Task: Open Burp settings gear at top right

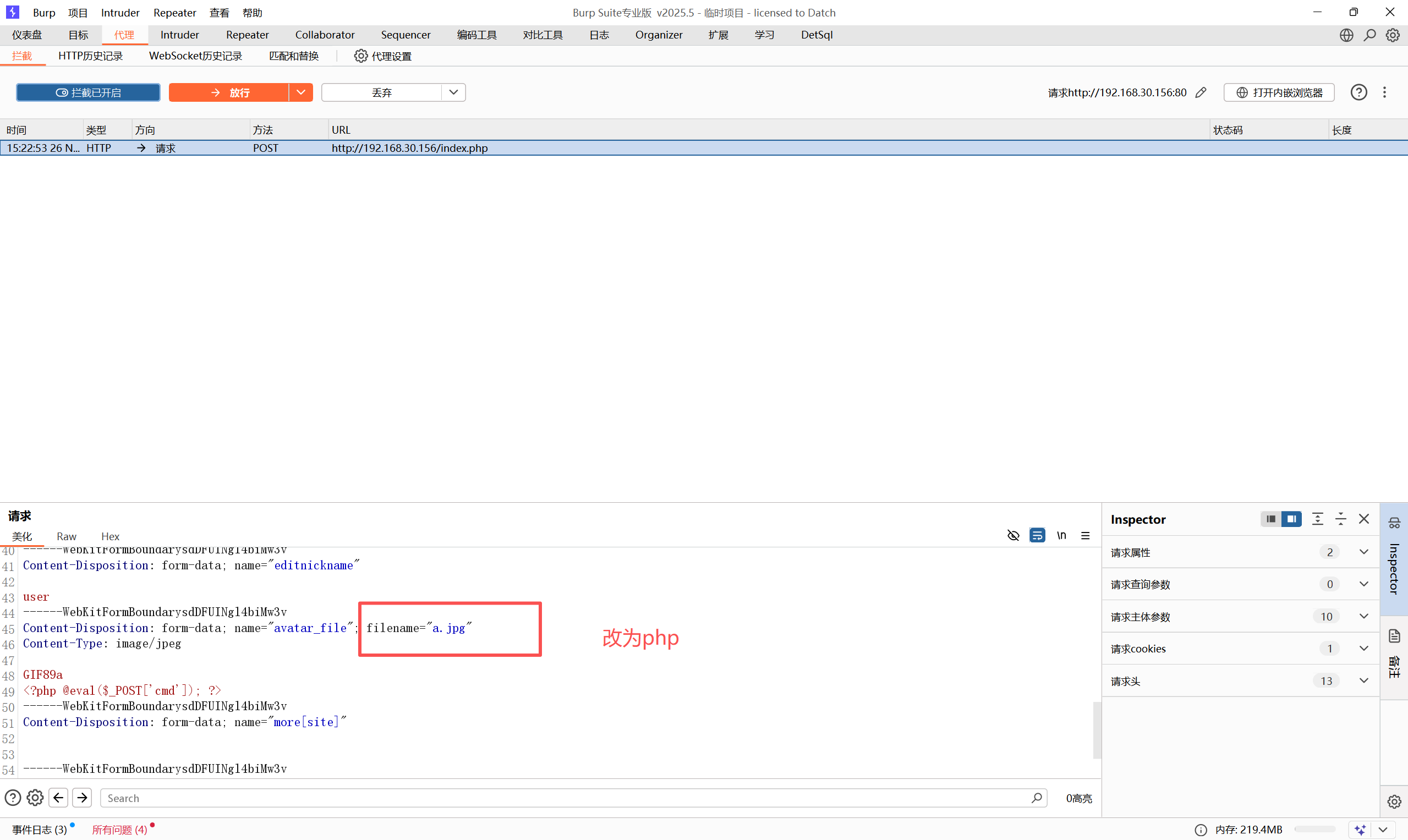Action: pos(1393,35)
